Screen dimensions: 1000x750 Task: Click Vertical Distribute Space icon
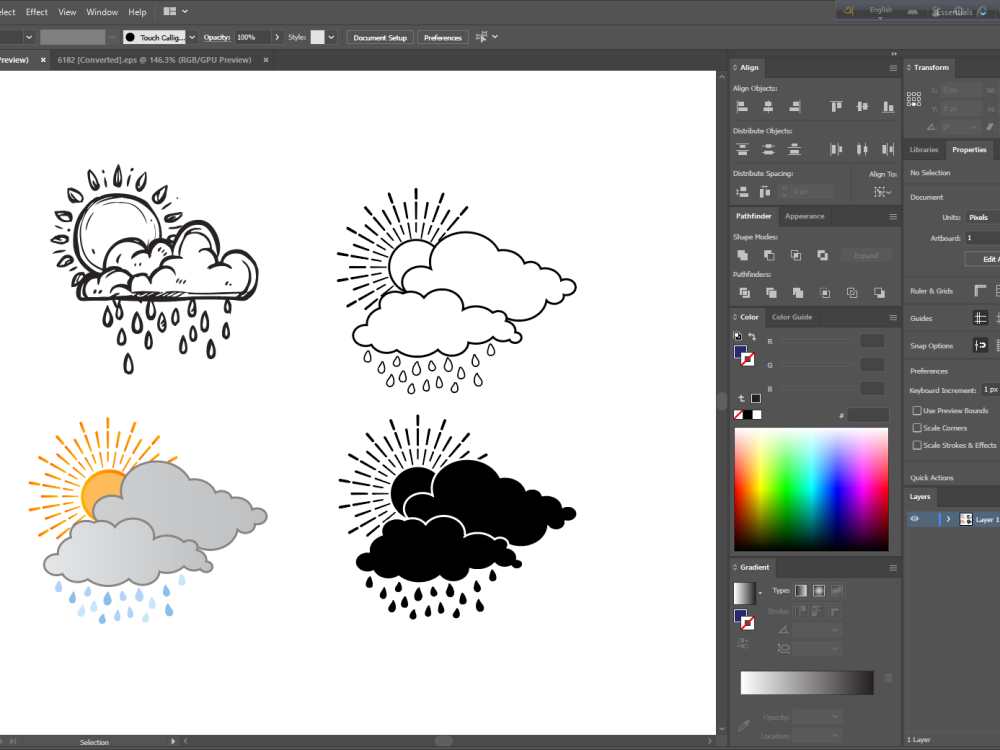pos(742,192)
